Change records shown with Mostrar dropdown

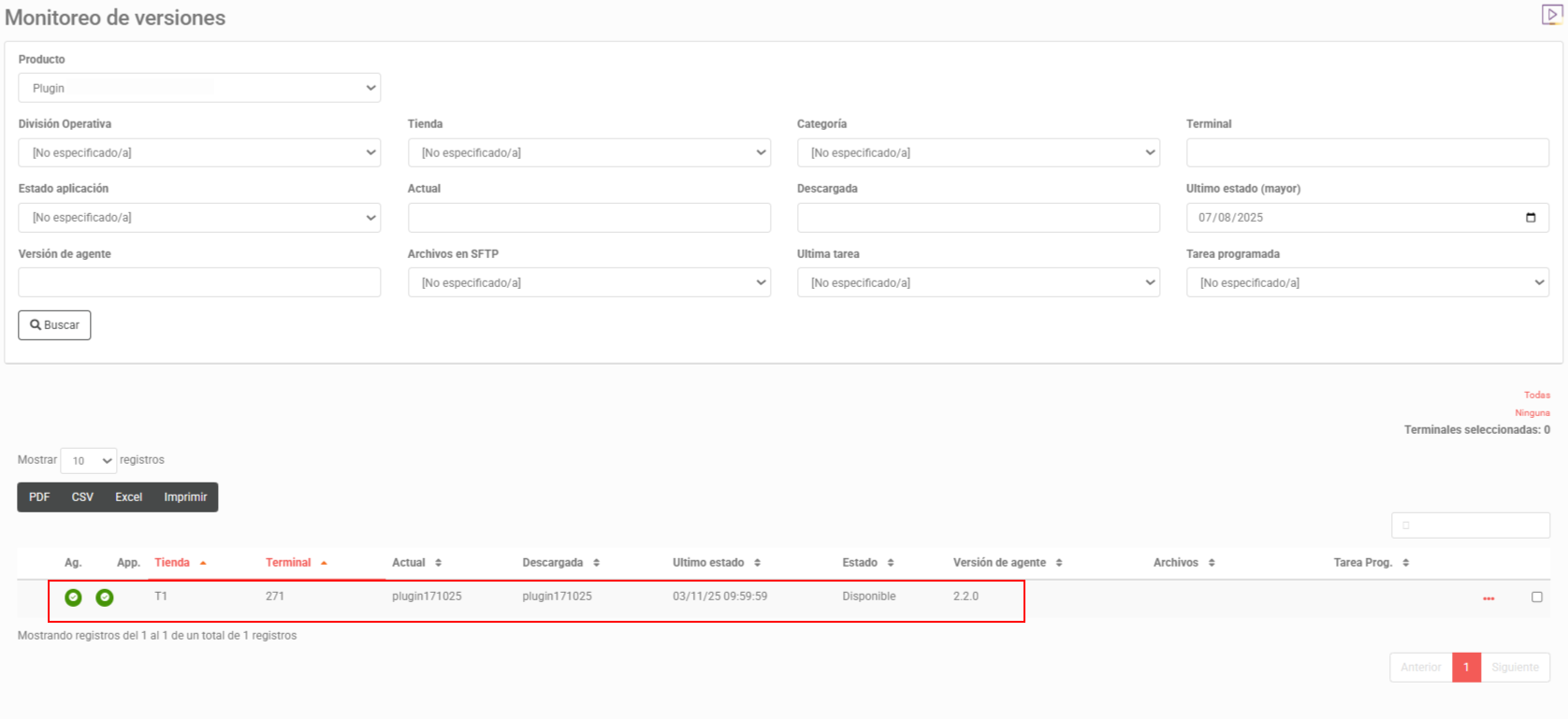[x=89, y=460]
